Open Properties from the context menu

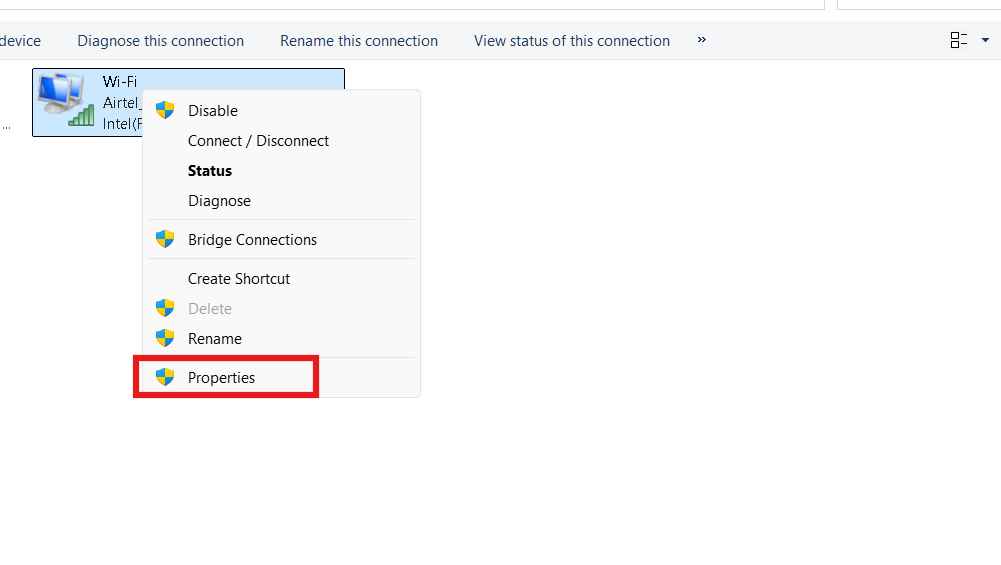point(221,378)
